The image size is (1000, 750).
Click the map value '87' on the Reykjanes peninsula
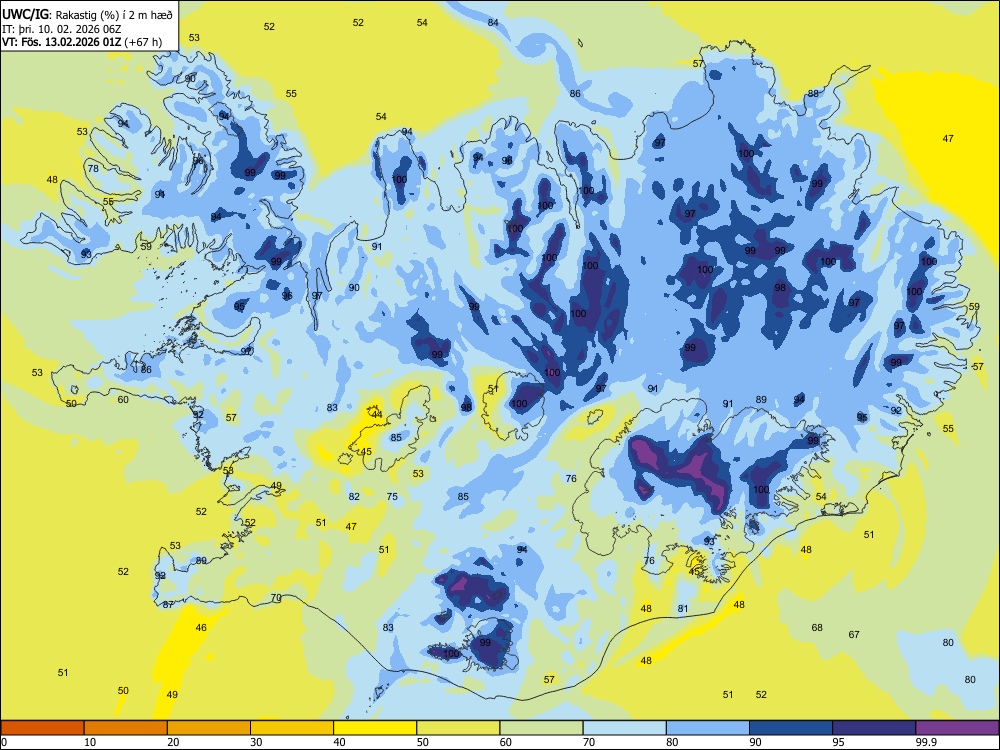point(168,605)
